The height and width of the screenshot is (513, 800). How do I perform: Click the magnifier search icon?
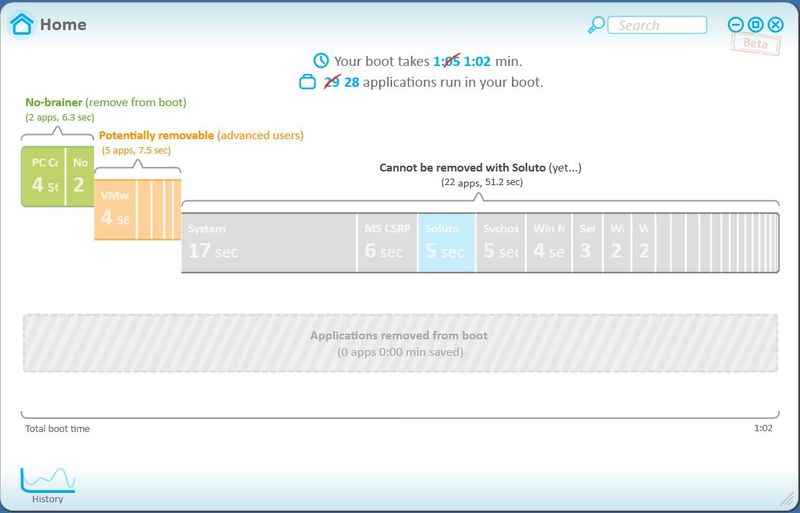(x=596, y=25)
